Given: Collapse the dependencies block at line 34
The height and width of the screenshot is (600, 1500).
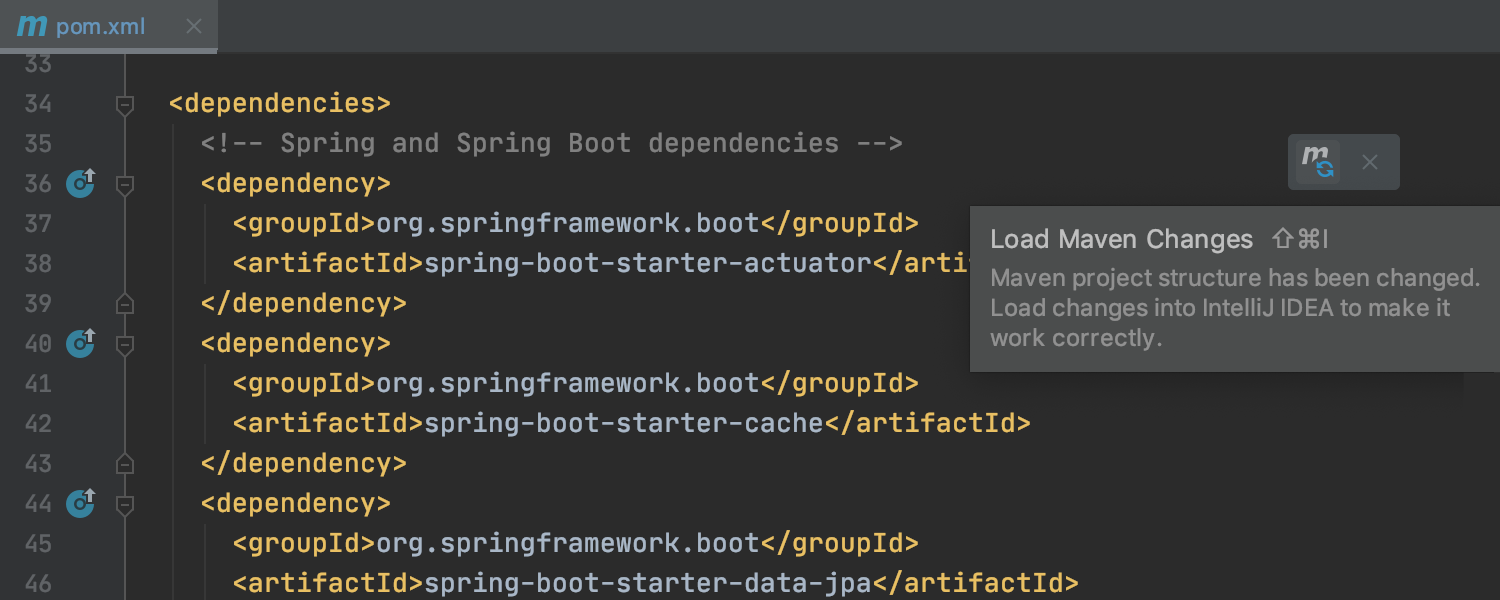Looking at the screenshot, I should (125, 104).
